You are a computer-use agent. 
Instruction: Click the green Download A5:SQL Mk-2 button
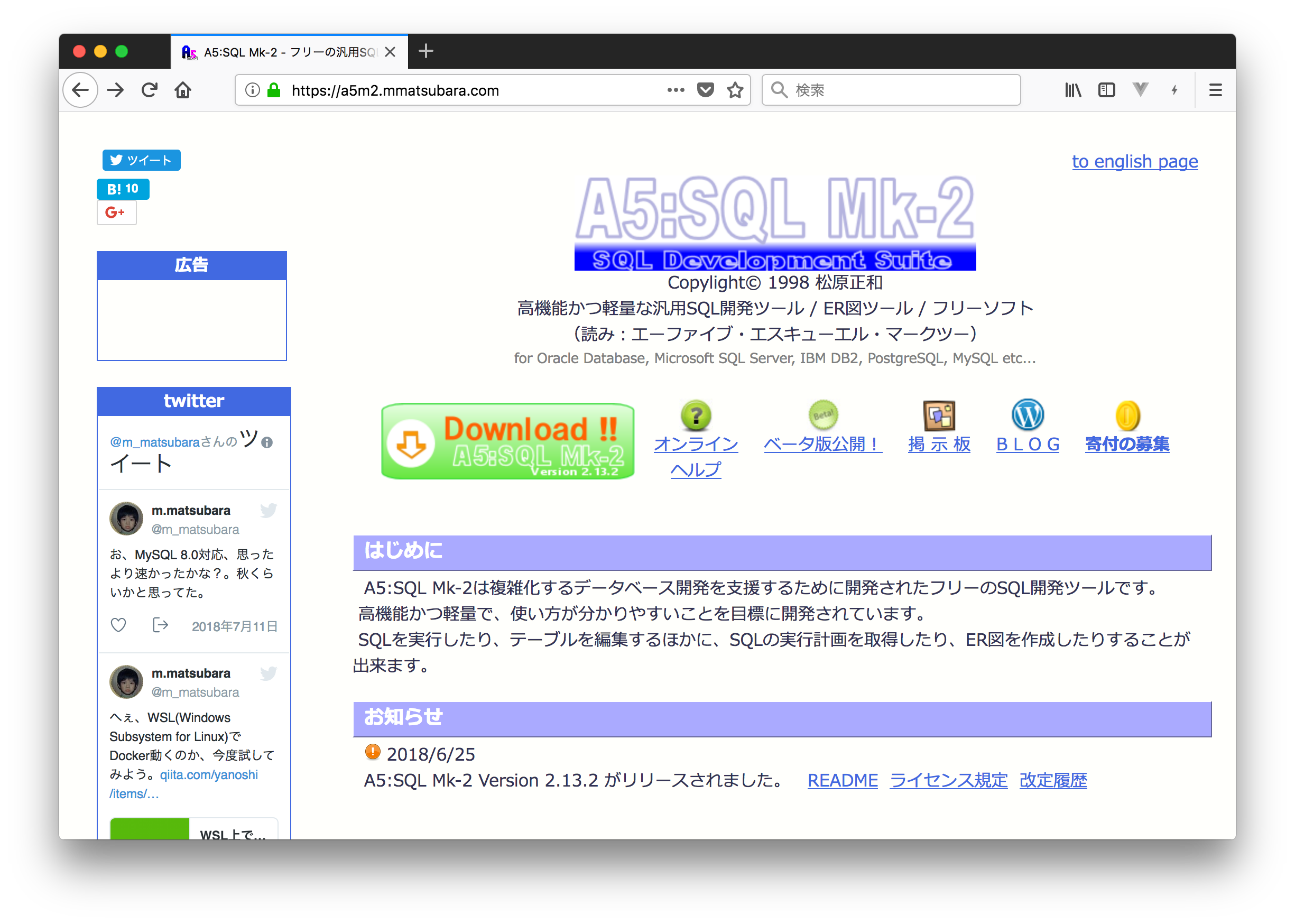(507, 441)
